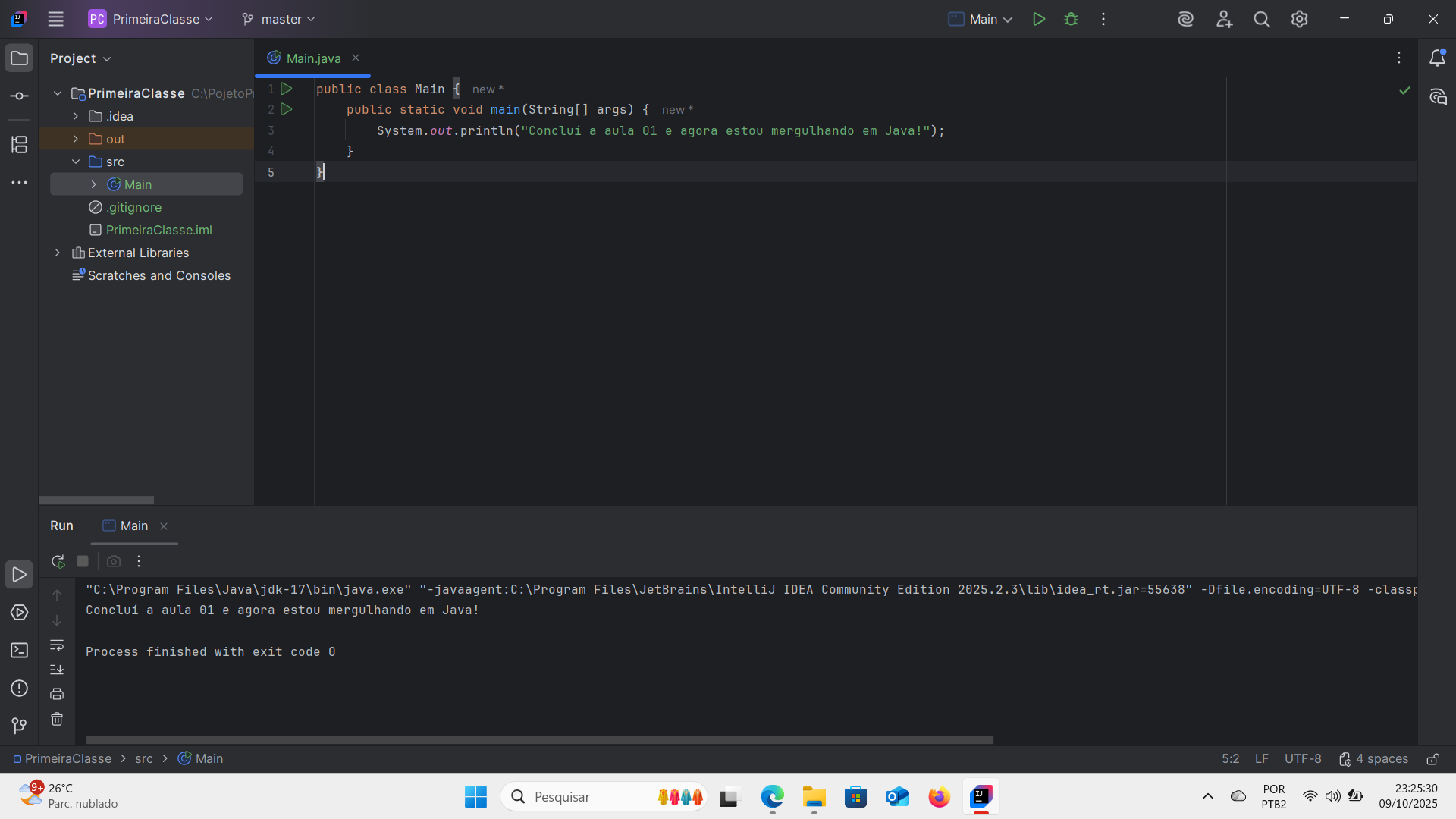Click the Clear All trash icon in console

point(57,719)
